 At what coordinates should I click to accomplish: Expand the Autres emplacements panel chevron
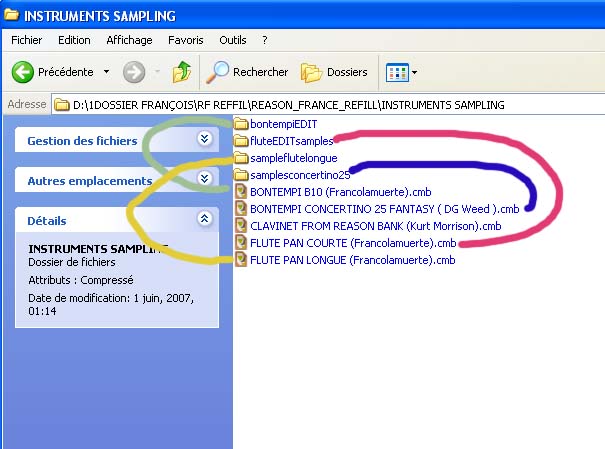click(204, 178)
